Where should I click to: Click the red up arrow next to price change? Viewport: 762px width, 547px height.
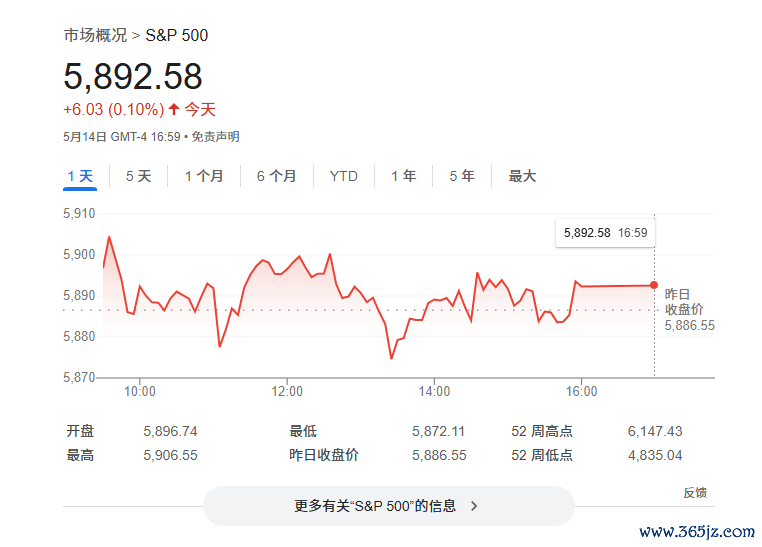(x=174, y=109)
